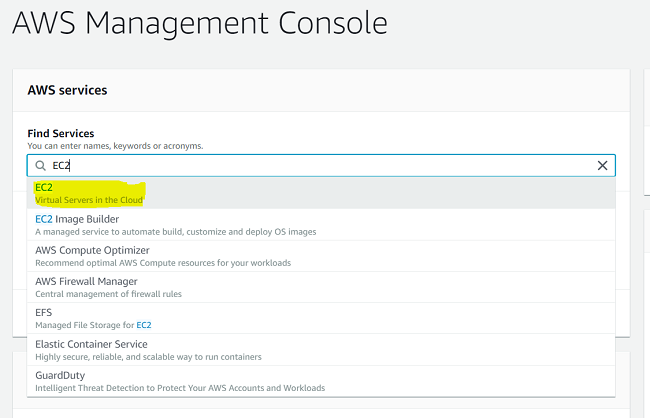Select the GuardDuty search result

click(321, 381)
